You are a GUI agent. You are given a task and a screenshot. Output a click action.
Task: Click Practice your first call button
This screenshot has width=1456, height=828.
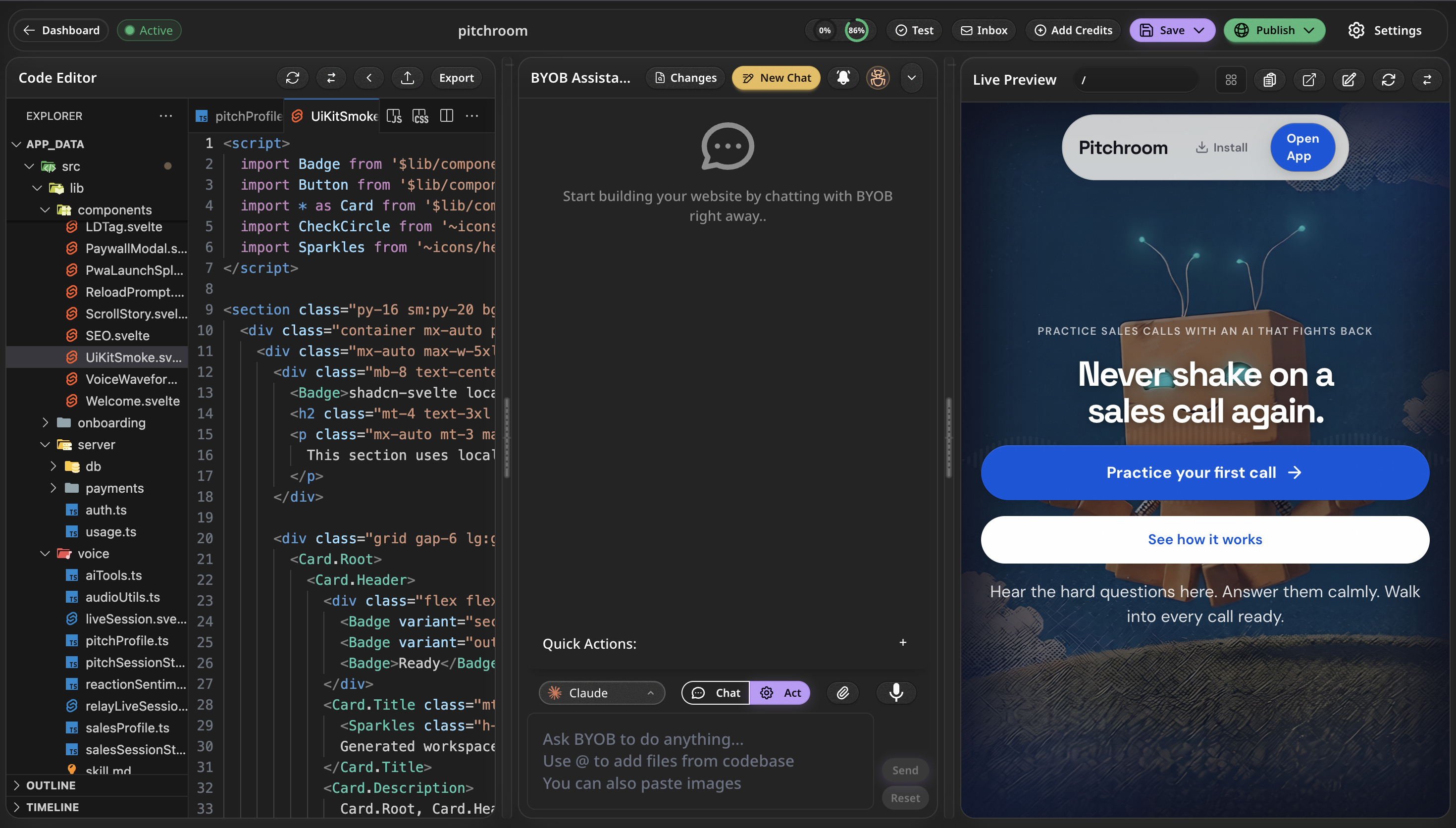click(1205, 472)
